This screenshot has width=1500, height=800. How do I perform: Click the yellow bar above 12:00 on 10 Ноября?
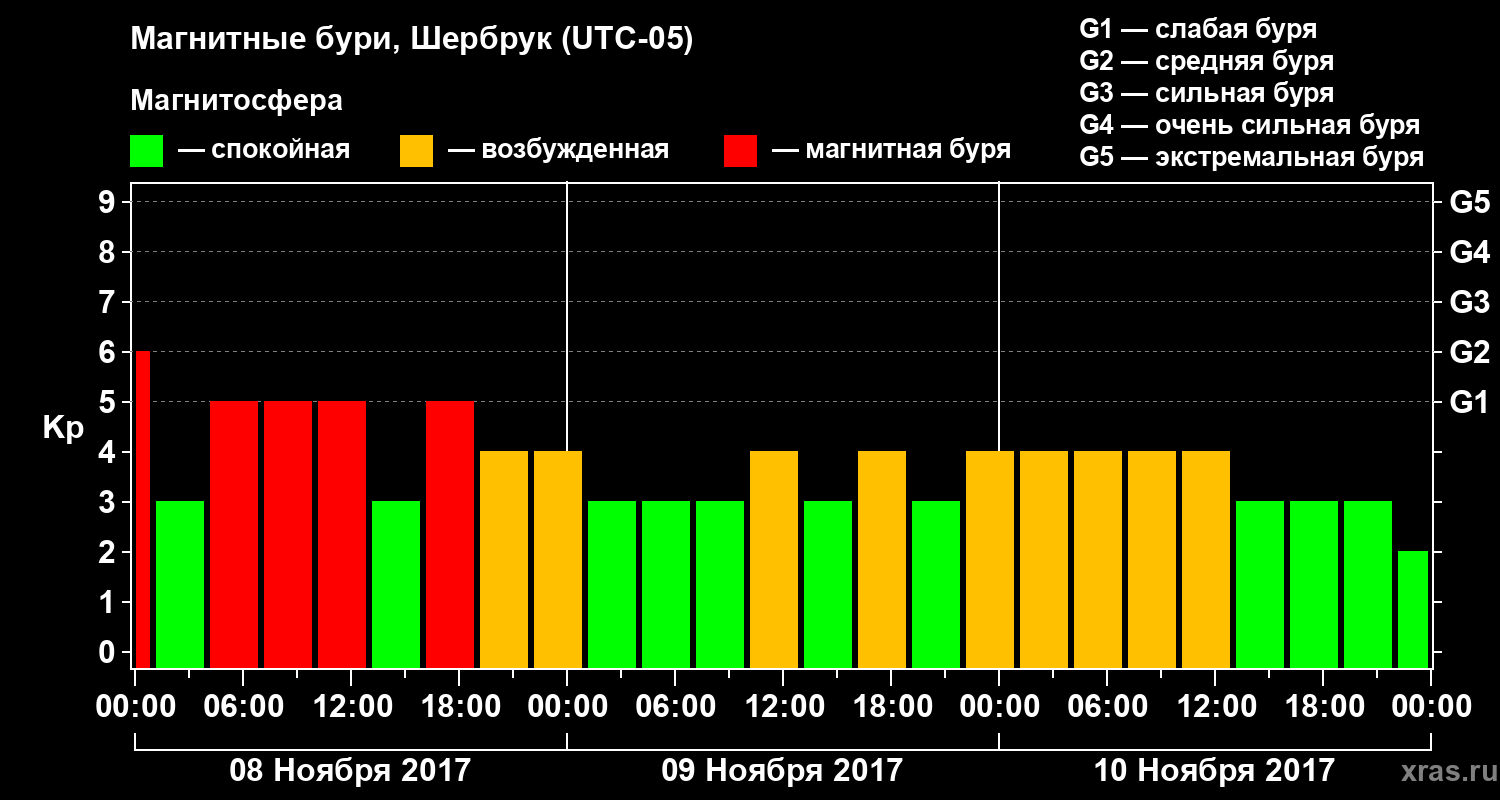[x=1206, y=559]
